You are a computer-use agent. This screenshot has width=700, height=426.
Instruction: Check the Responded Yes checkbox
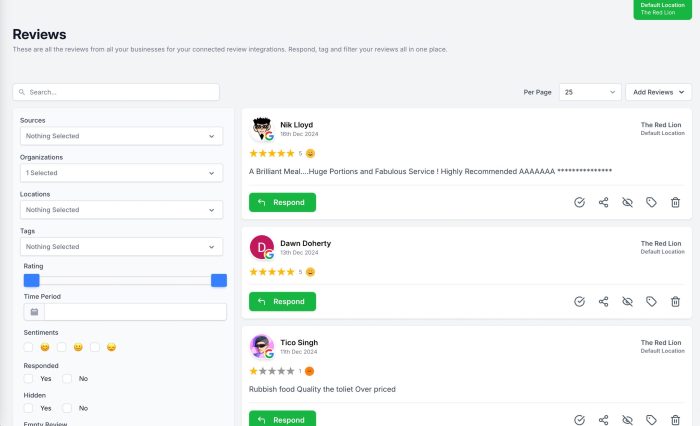pos(29,379)
